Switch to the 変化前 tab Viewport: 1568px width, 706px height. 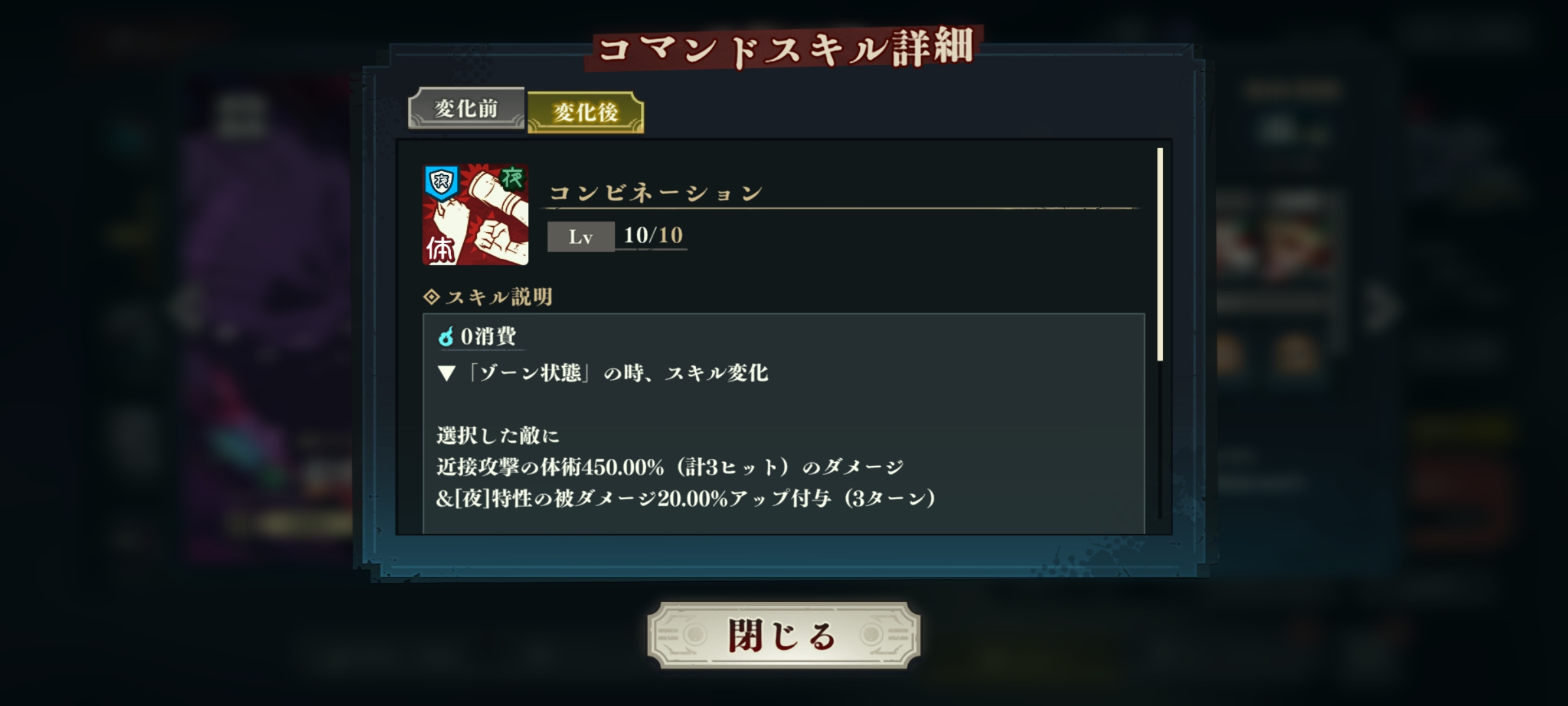pos(466,109)
